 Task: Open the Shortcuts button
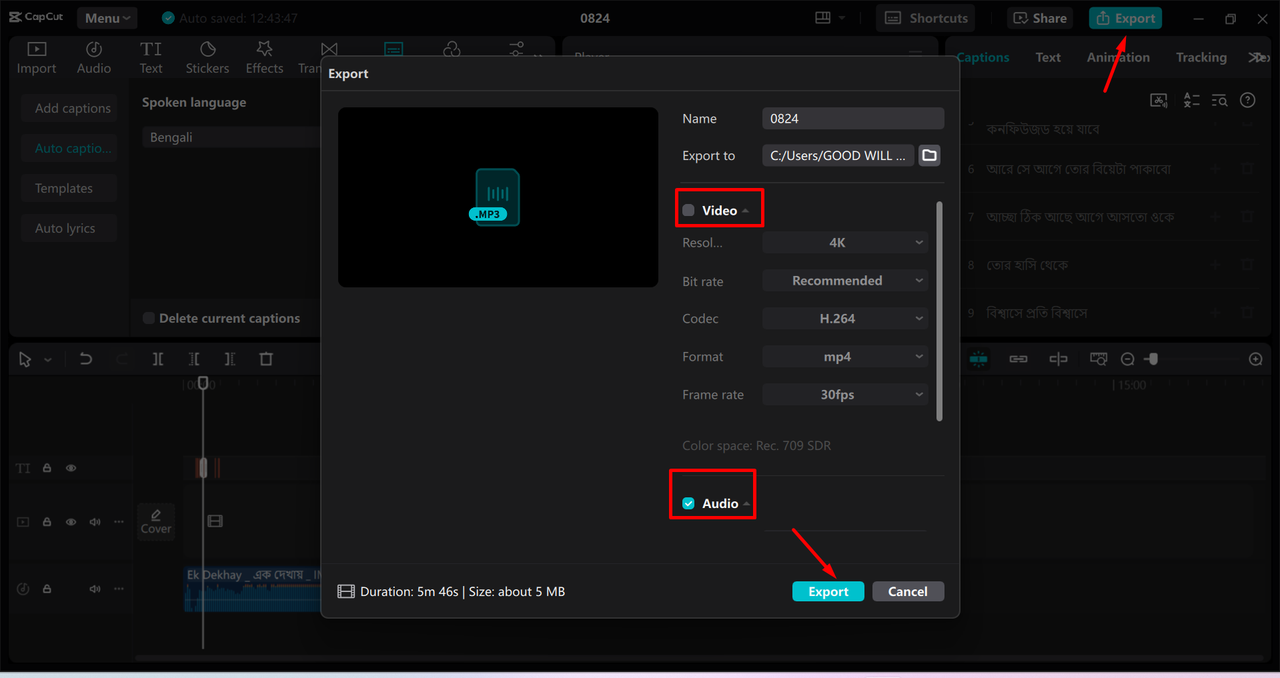coord(926,18)
